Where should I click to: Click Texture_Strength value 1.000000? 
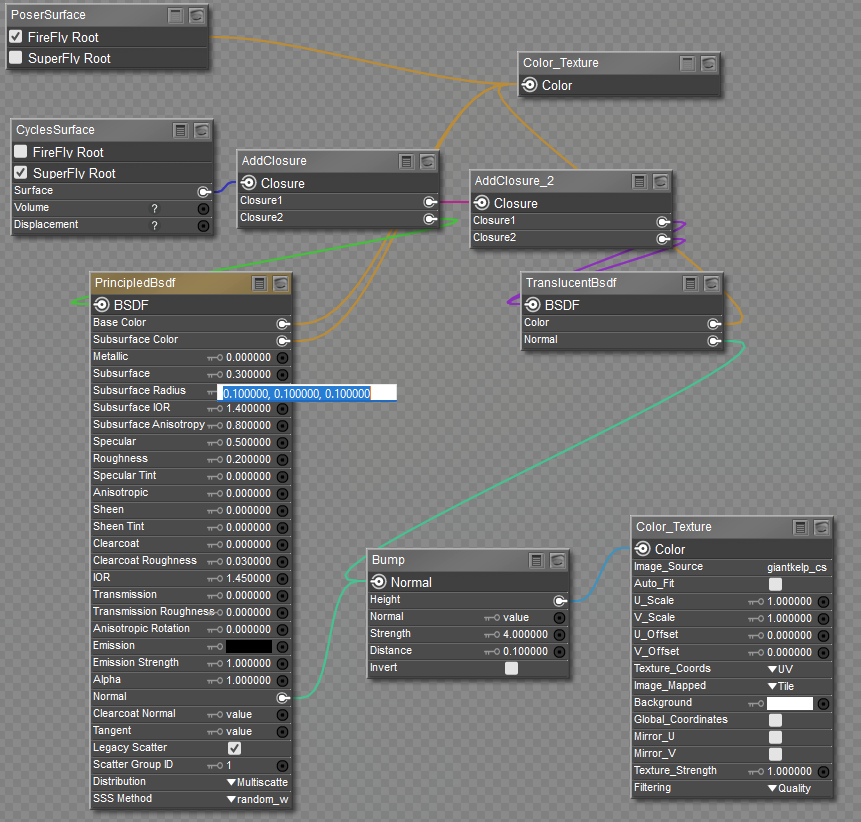click(x=790, y=771)
